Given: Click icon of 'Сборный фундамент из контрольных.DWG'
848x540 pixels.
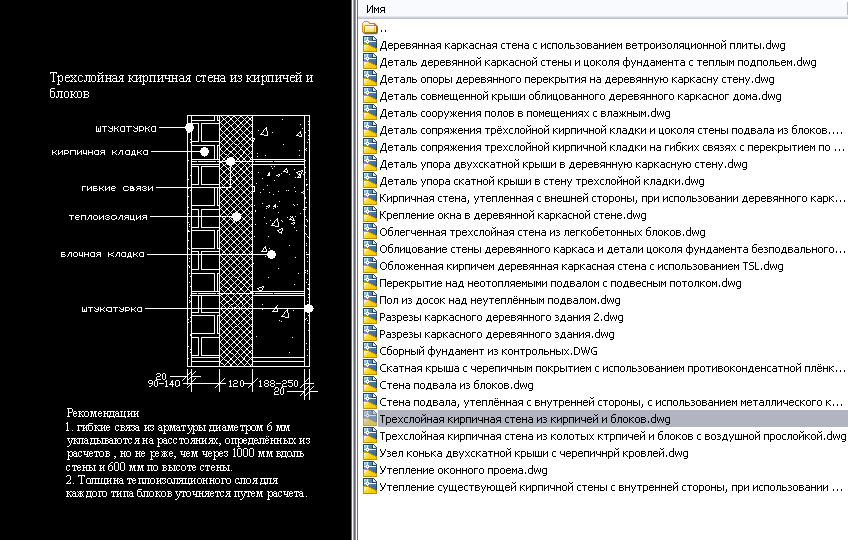Looking at the screenshot, I should 370,352.
